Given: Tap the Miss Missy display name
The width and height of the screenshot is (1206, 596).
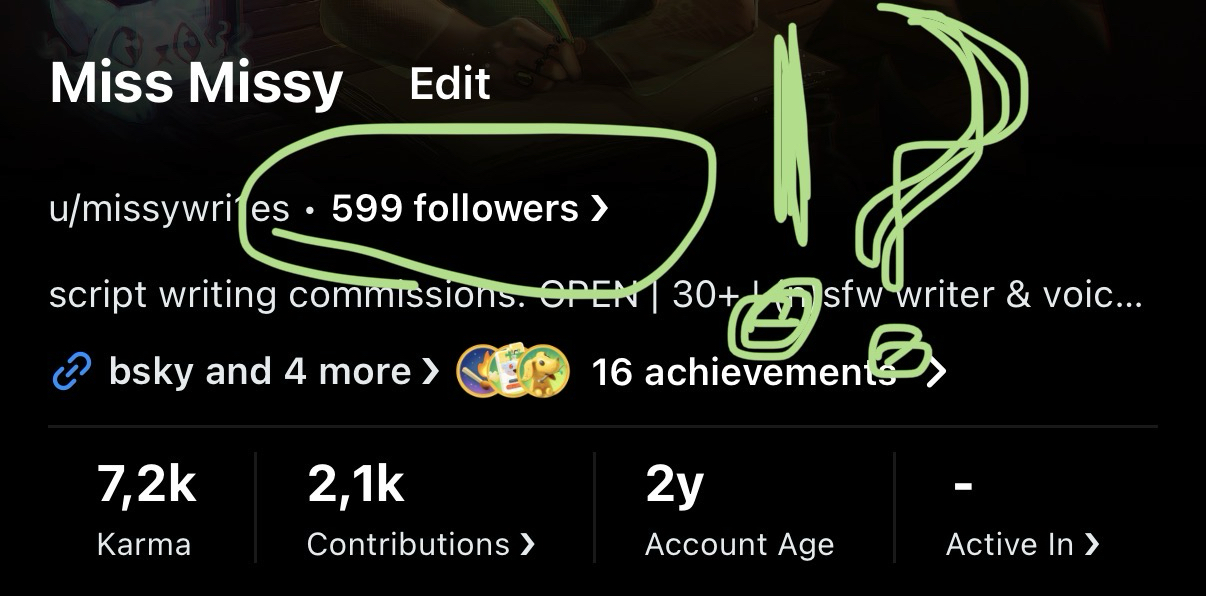Looking at the screenshot, I should 197,84.
